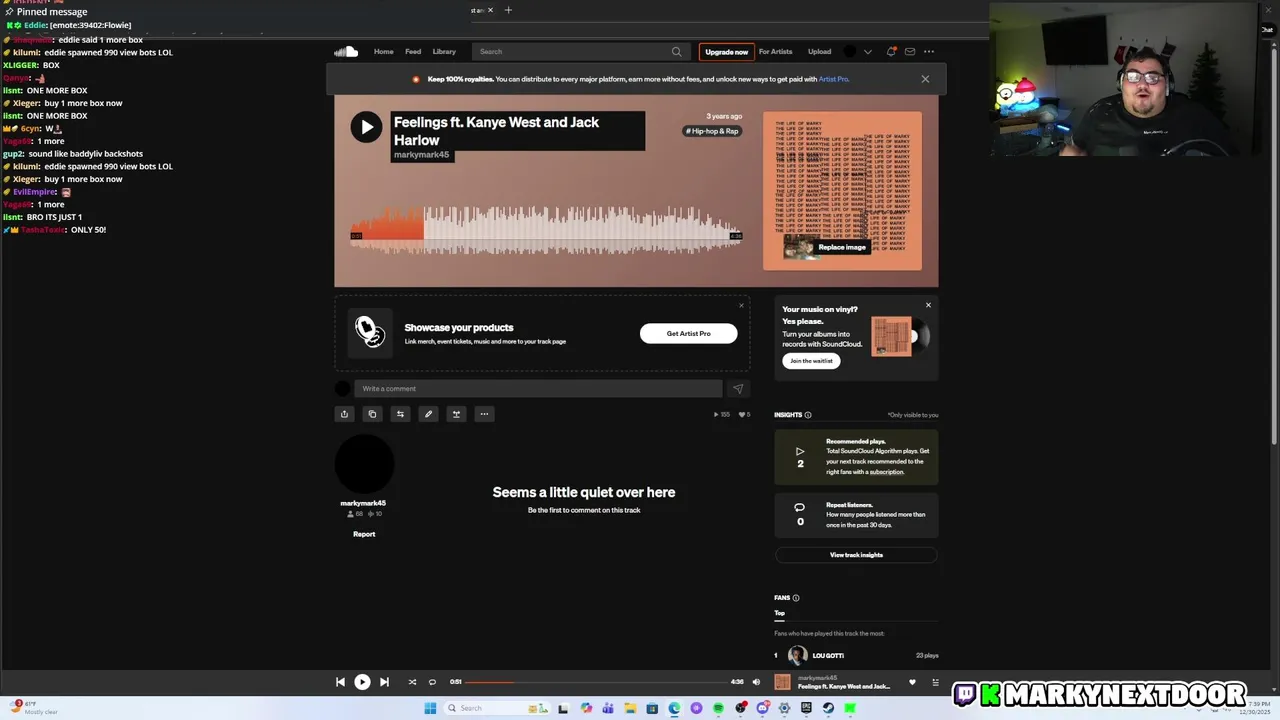Open the Library page
The image size is (1280, 720).
point(444,52)
